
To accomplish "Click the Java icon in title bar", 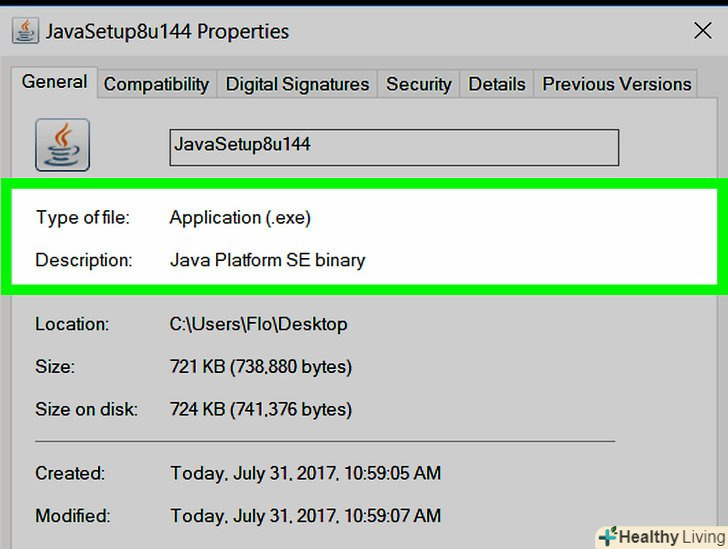I will click(x=25, y=31).
